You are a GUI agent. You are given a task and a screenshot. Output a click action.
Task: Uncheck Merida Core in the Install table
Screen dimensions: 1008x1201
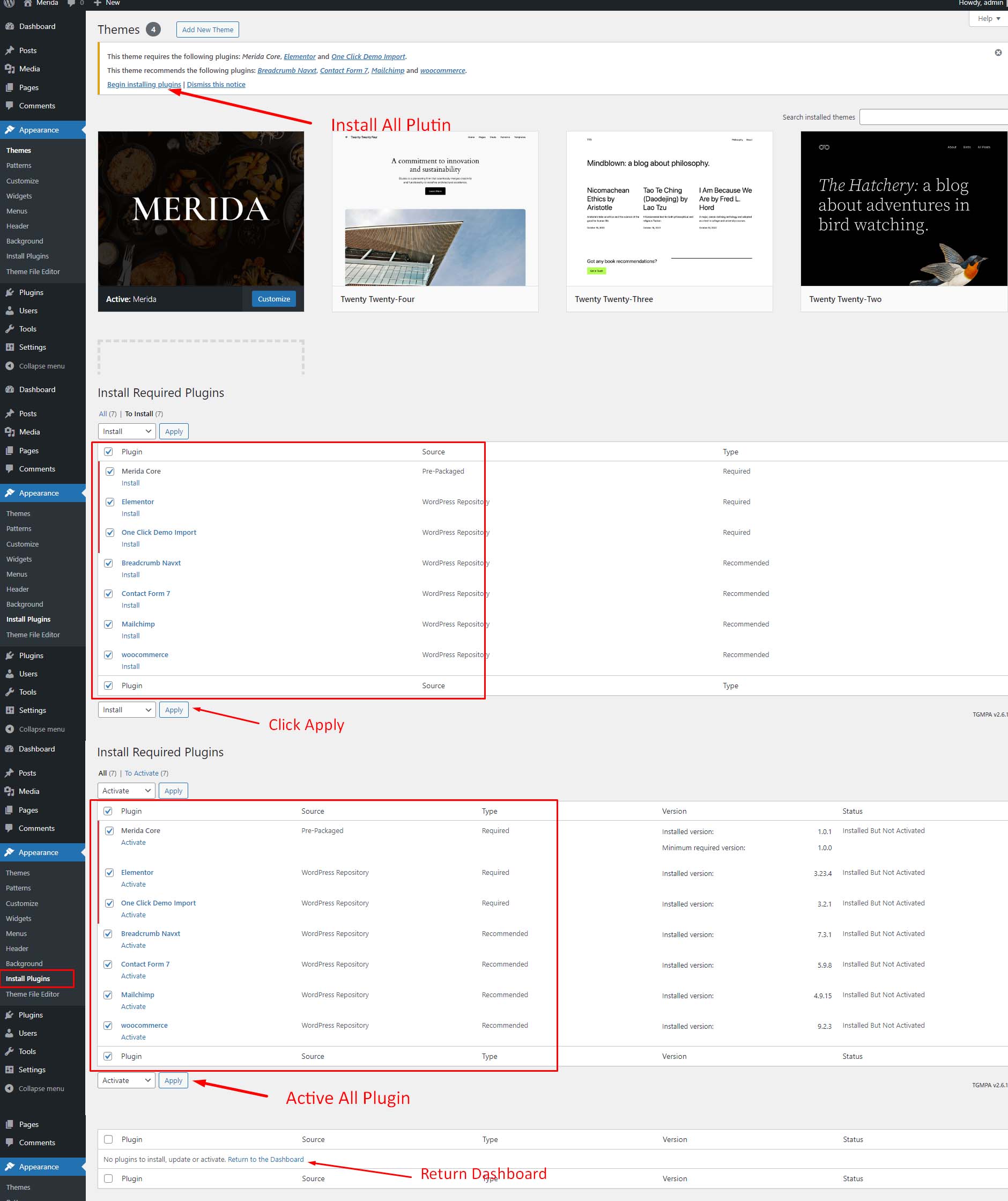110,472
